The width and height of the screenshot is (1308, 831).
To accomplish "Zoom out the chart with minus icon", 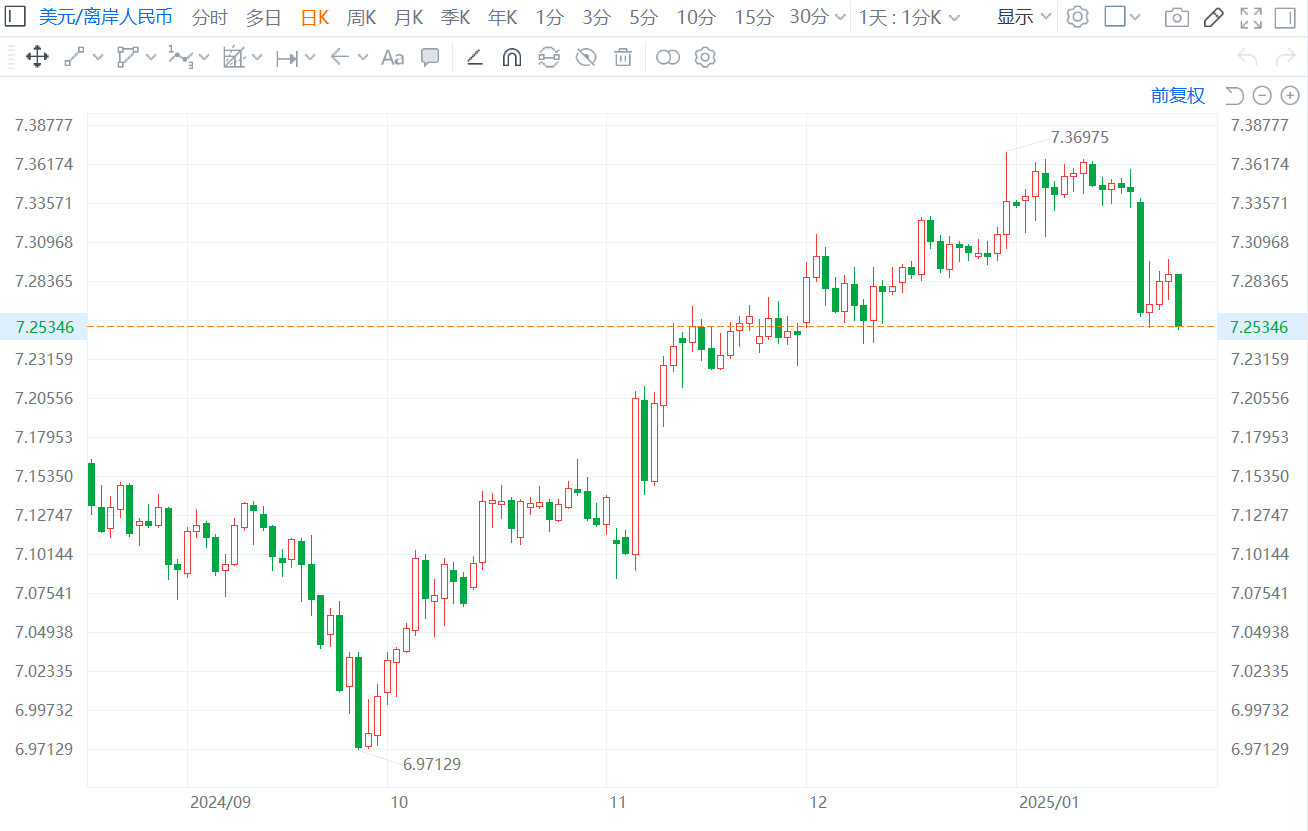I will click(1262, 95).
